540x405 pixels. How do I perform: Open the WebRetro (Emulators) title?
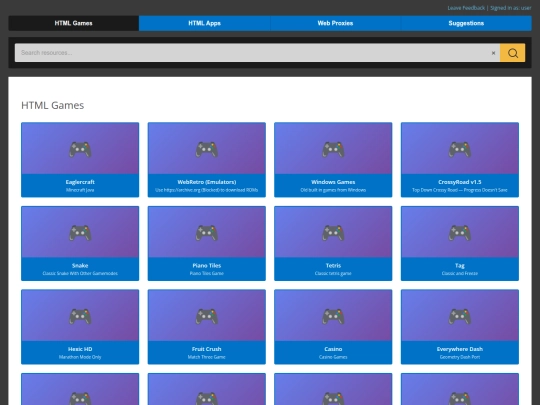coord(207,182)
